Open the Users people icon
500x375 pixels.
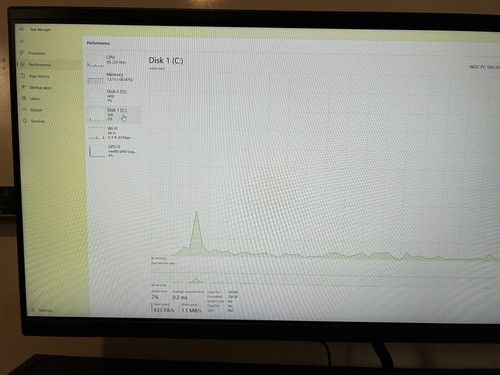pos(24,98)
